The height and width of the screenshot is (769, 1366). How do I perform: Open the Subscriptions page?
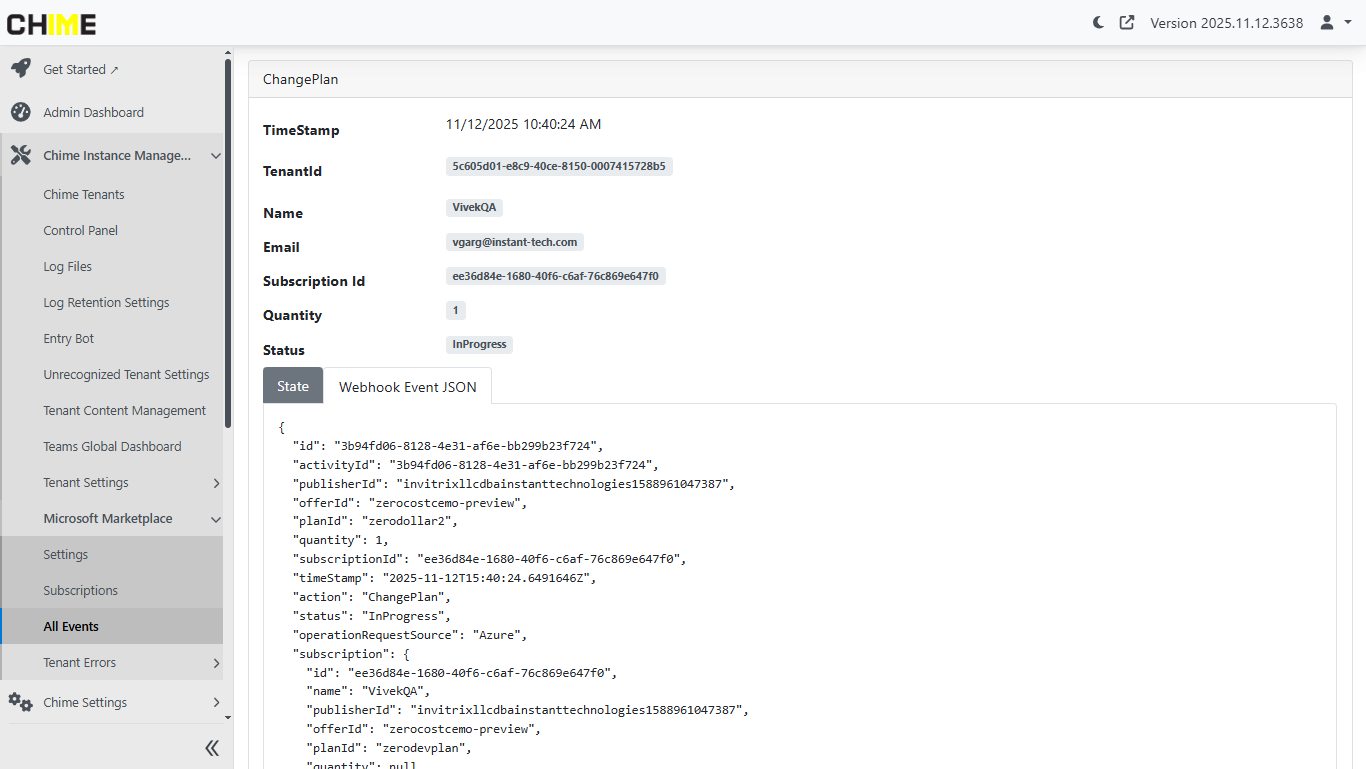click(81, 590)
